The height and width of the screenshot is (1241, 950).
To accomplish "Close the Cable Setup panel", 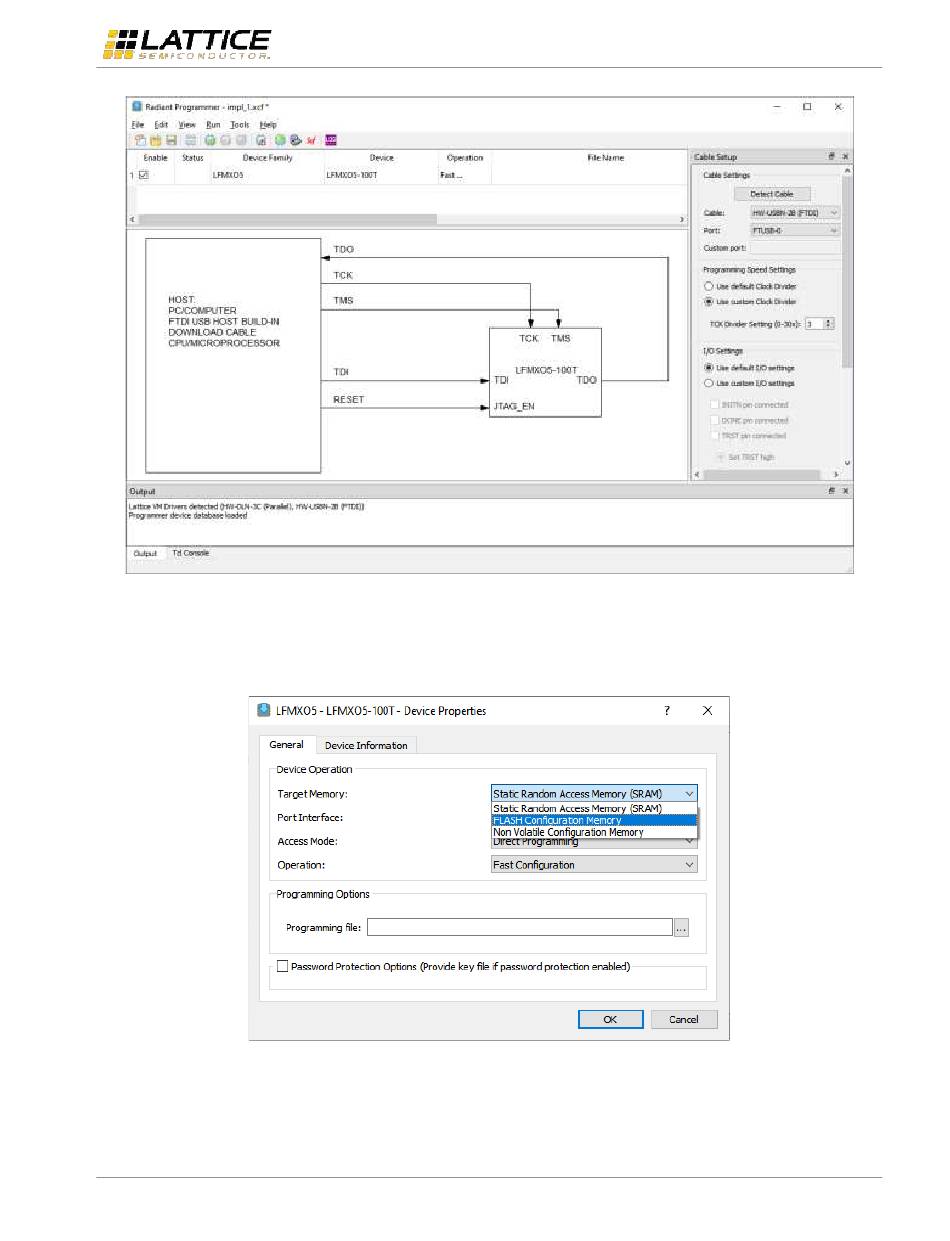I will click(845, 157).
